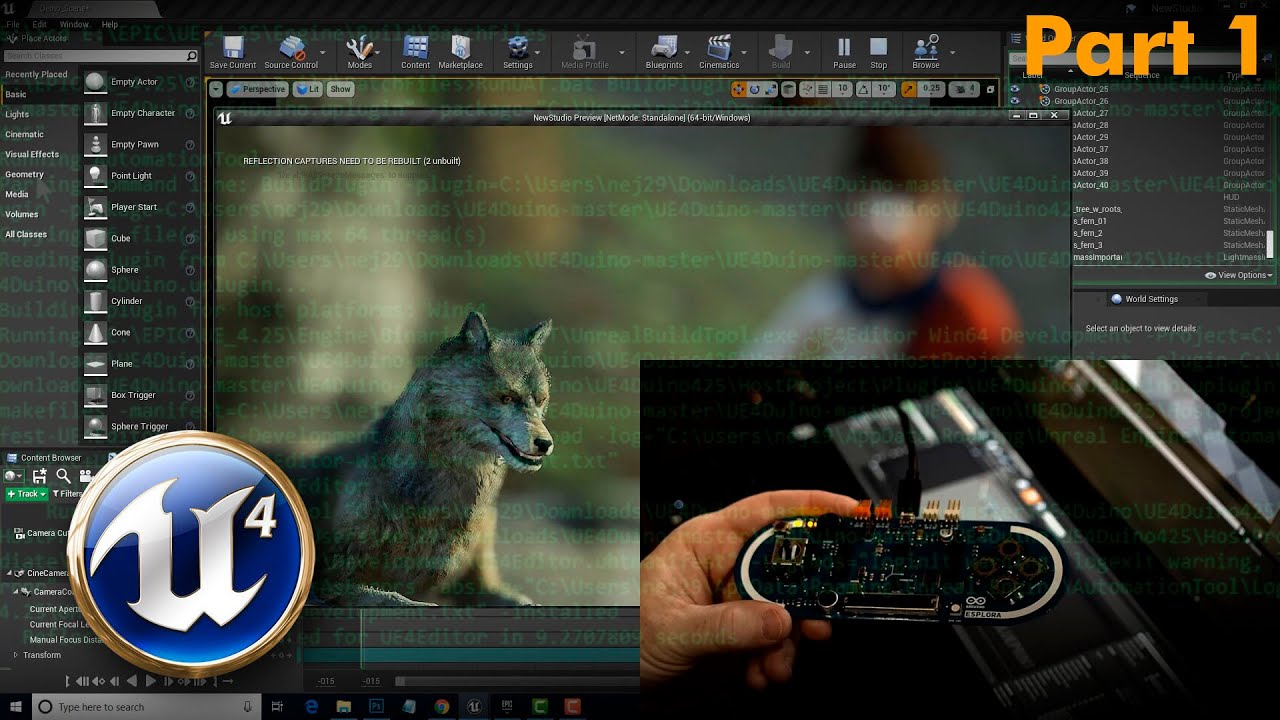Select the Plane shape
The image size is (1280, 720).
click(x=140, y=363)
